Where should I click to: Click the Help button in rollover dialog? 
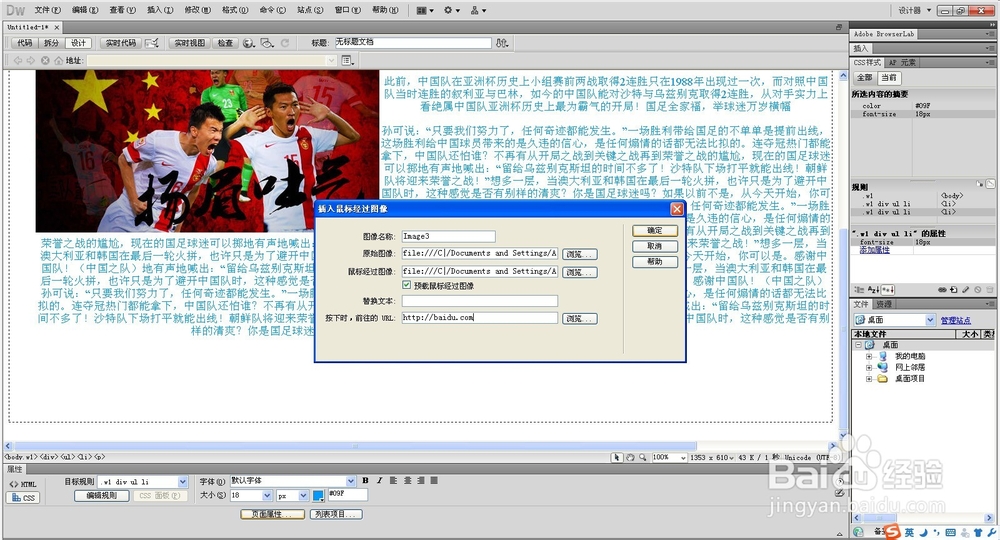point(655,261)
